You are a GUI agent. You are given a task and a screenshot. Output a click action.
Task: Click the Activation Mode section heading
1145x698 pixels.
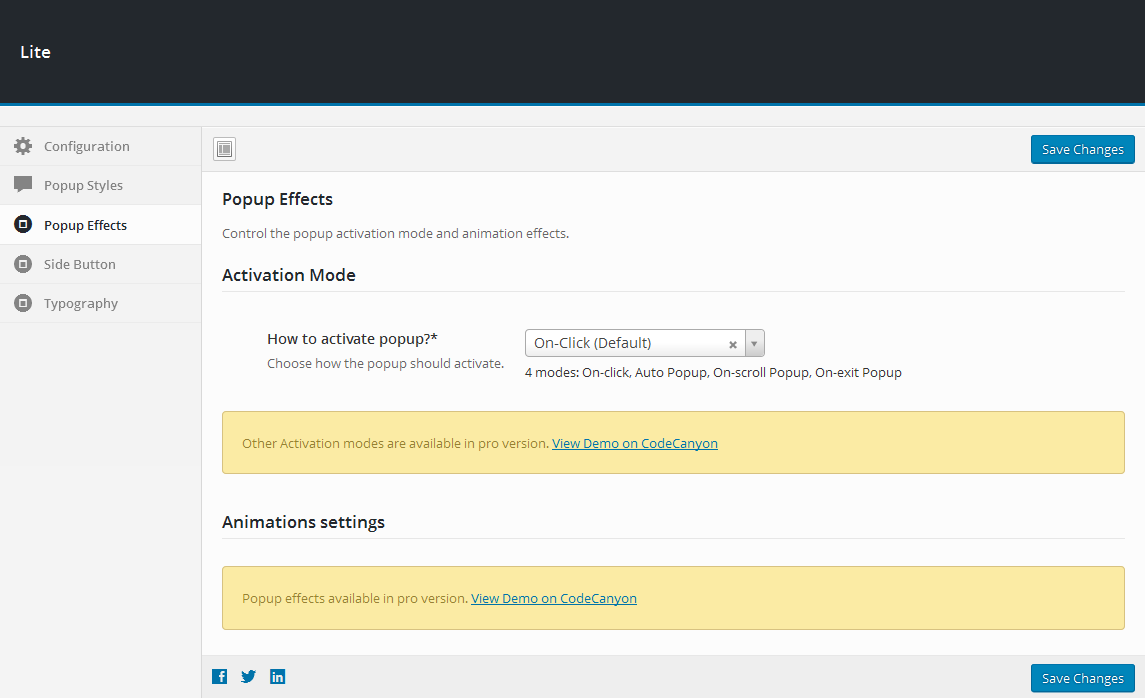(x=288, y=275)
